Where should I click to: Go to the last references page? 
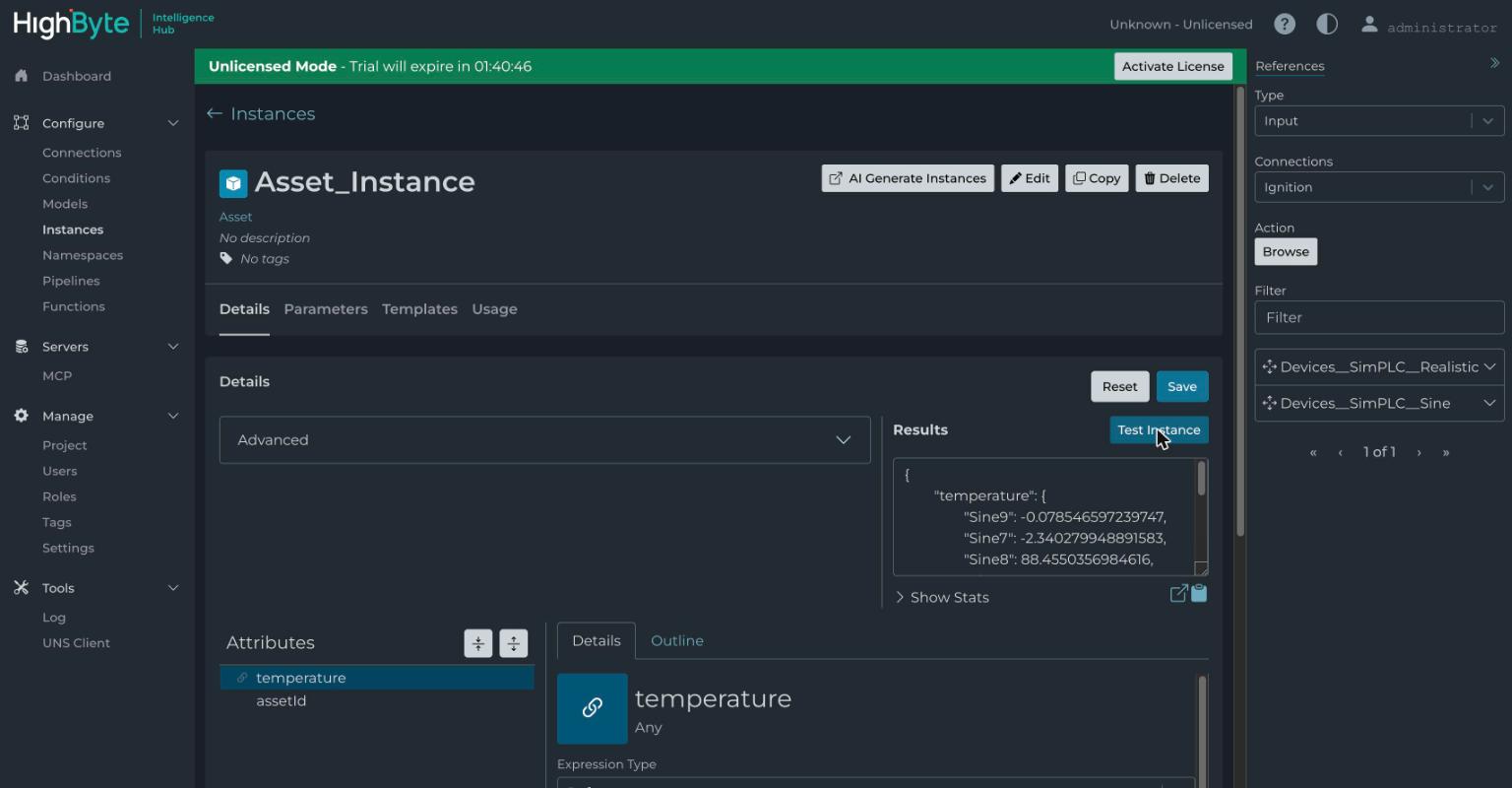[1445, 452]
